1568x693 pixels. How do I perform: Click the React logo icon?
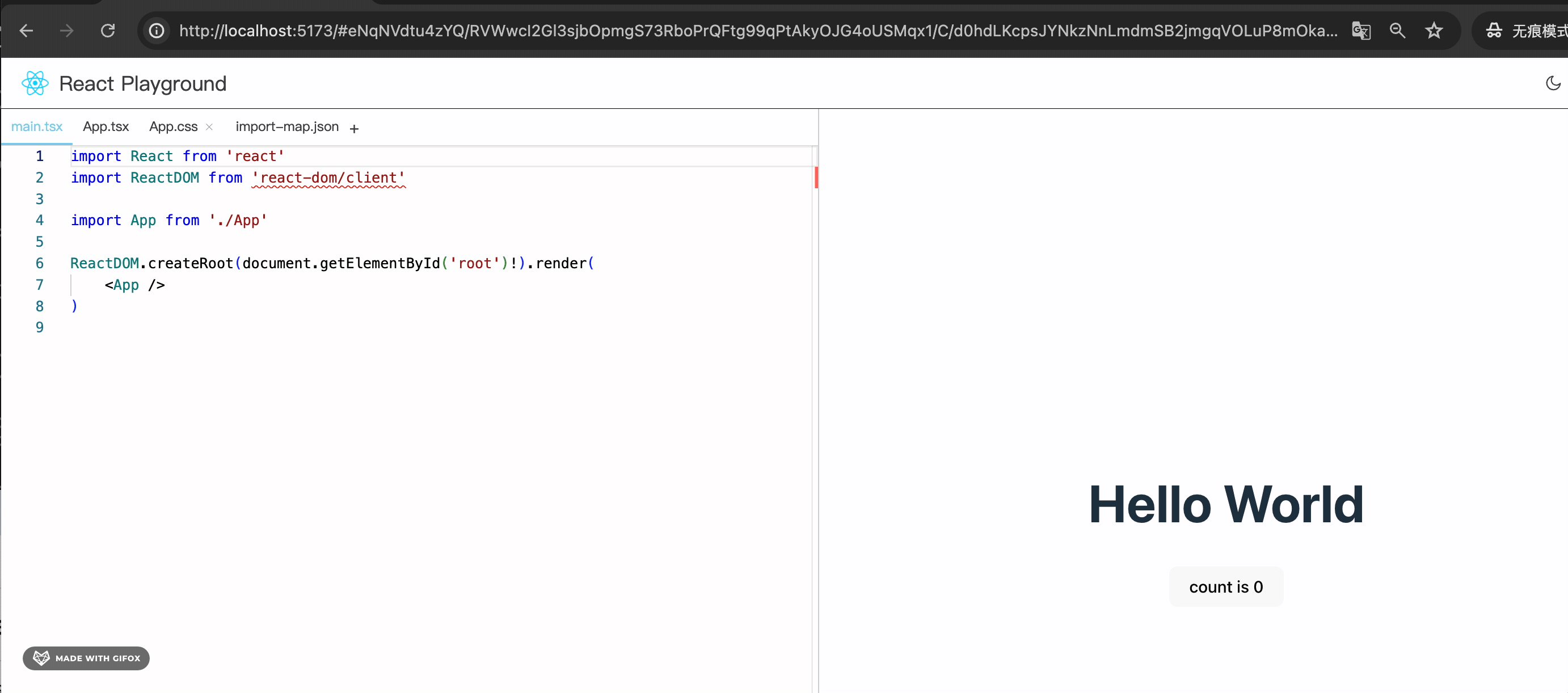click(x=35, y=83)
